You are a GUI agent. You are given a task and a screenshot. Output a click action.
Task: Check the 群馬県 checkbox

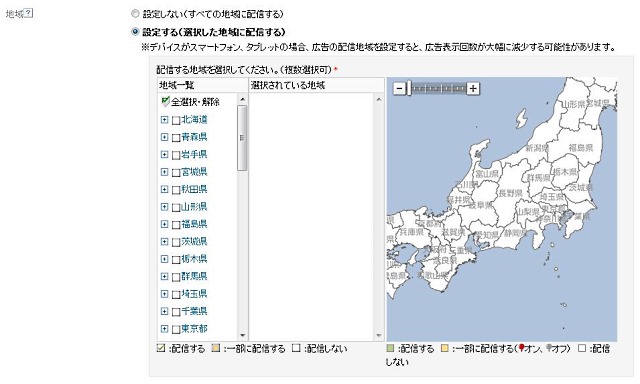176,277
